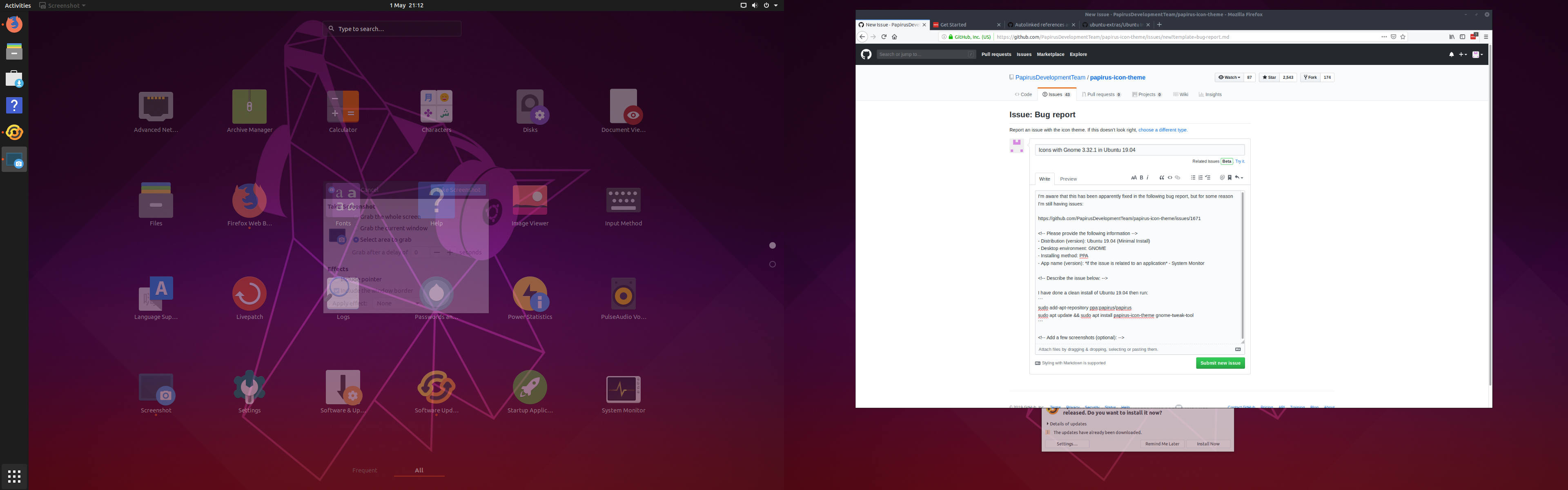Open the @mention icon in the editor toolbar

[1222, 177]
